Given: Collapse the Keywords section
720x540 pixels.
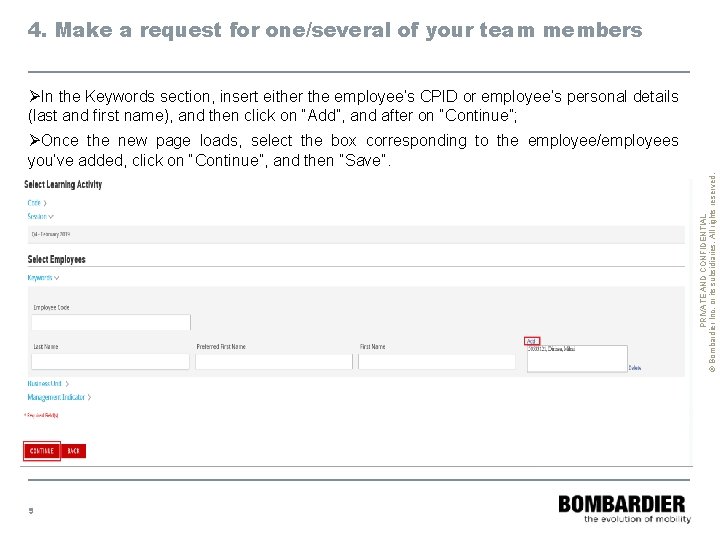Looking at the screenshot, I should [x=43, y=278].
